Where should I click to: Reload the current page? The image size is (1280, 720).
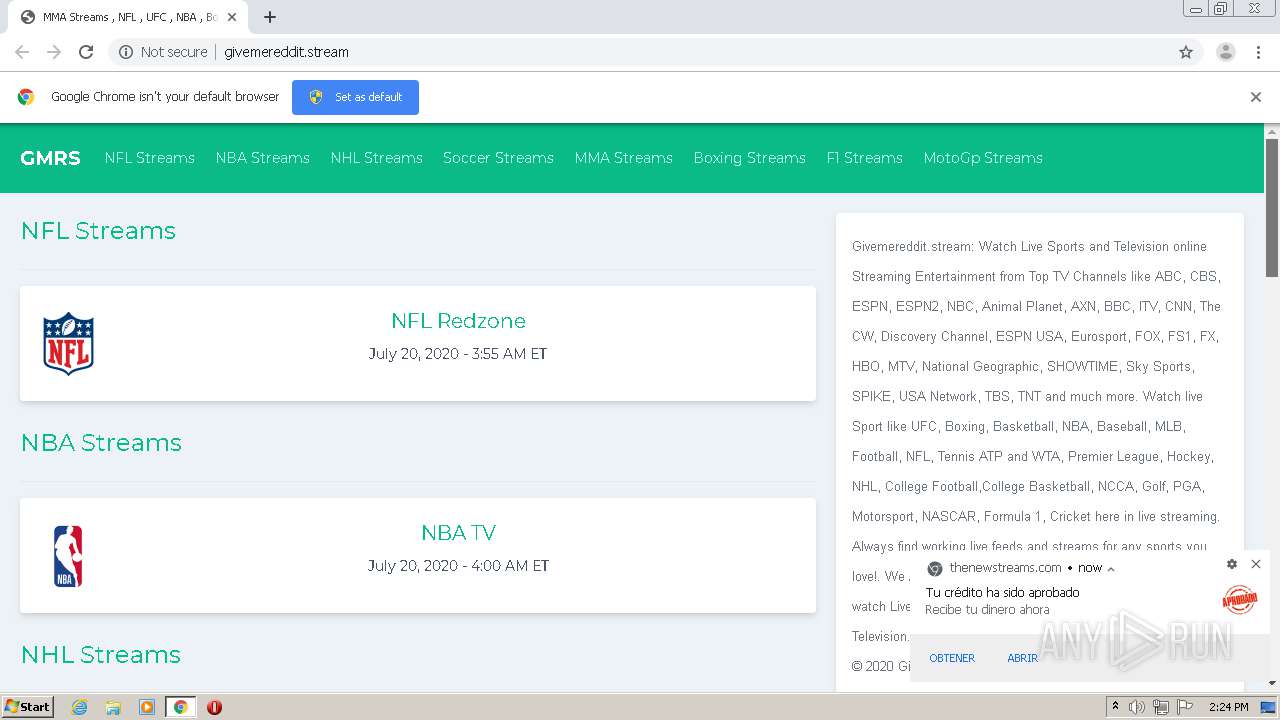[86, 52]
